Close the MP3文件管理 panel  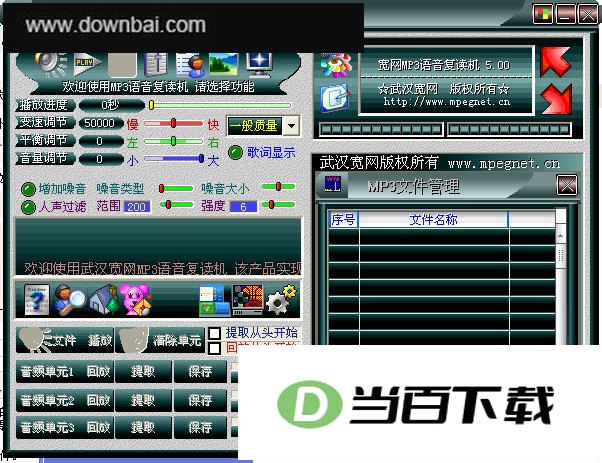coord(567,185)
